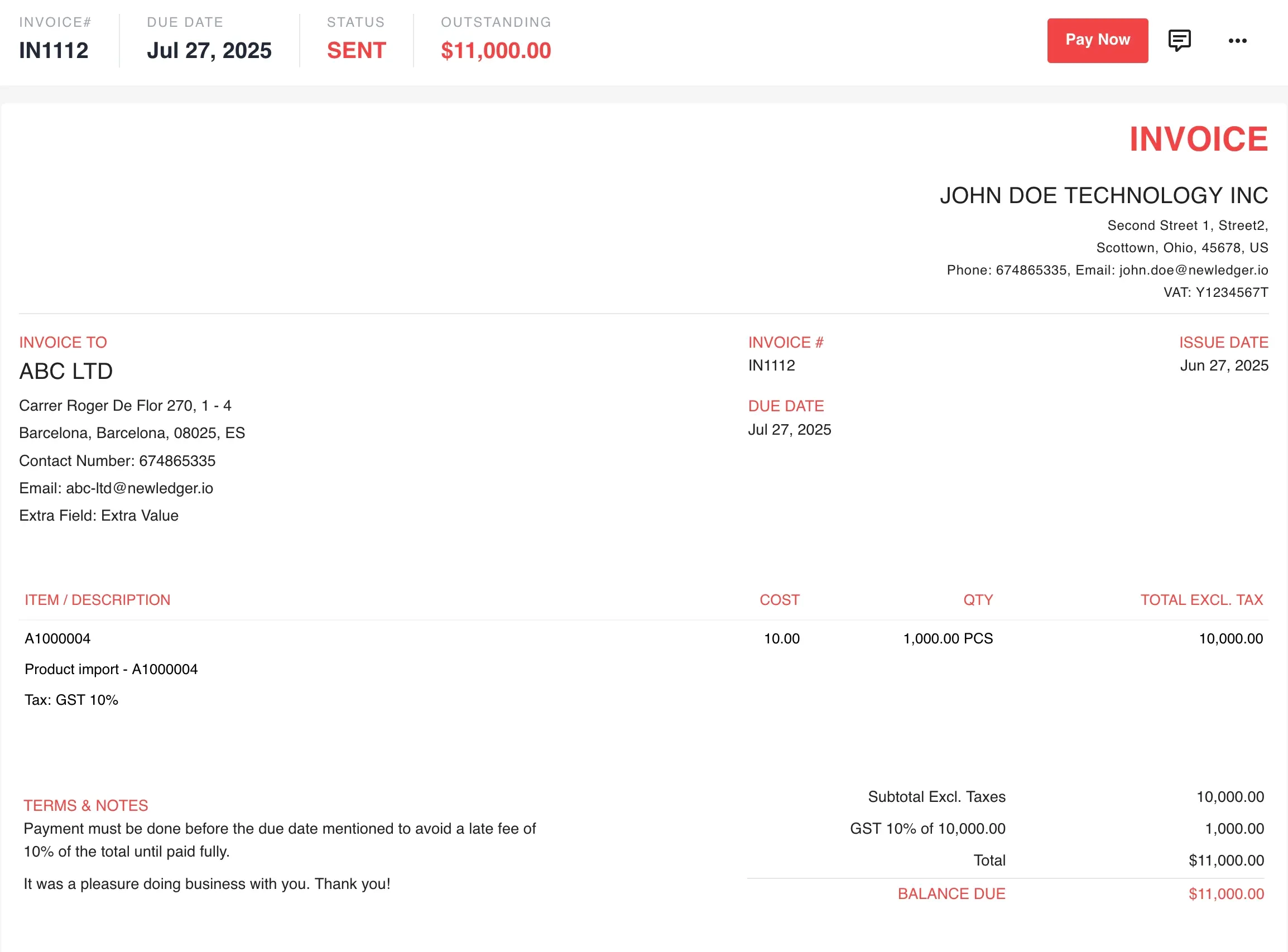This screenshot has width=1288, height=952.
Task: Select the outstanding amount $11,000.00
Action: [495, 51]
